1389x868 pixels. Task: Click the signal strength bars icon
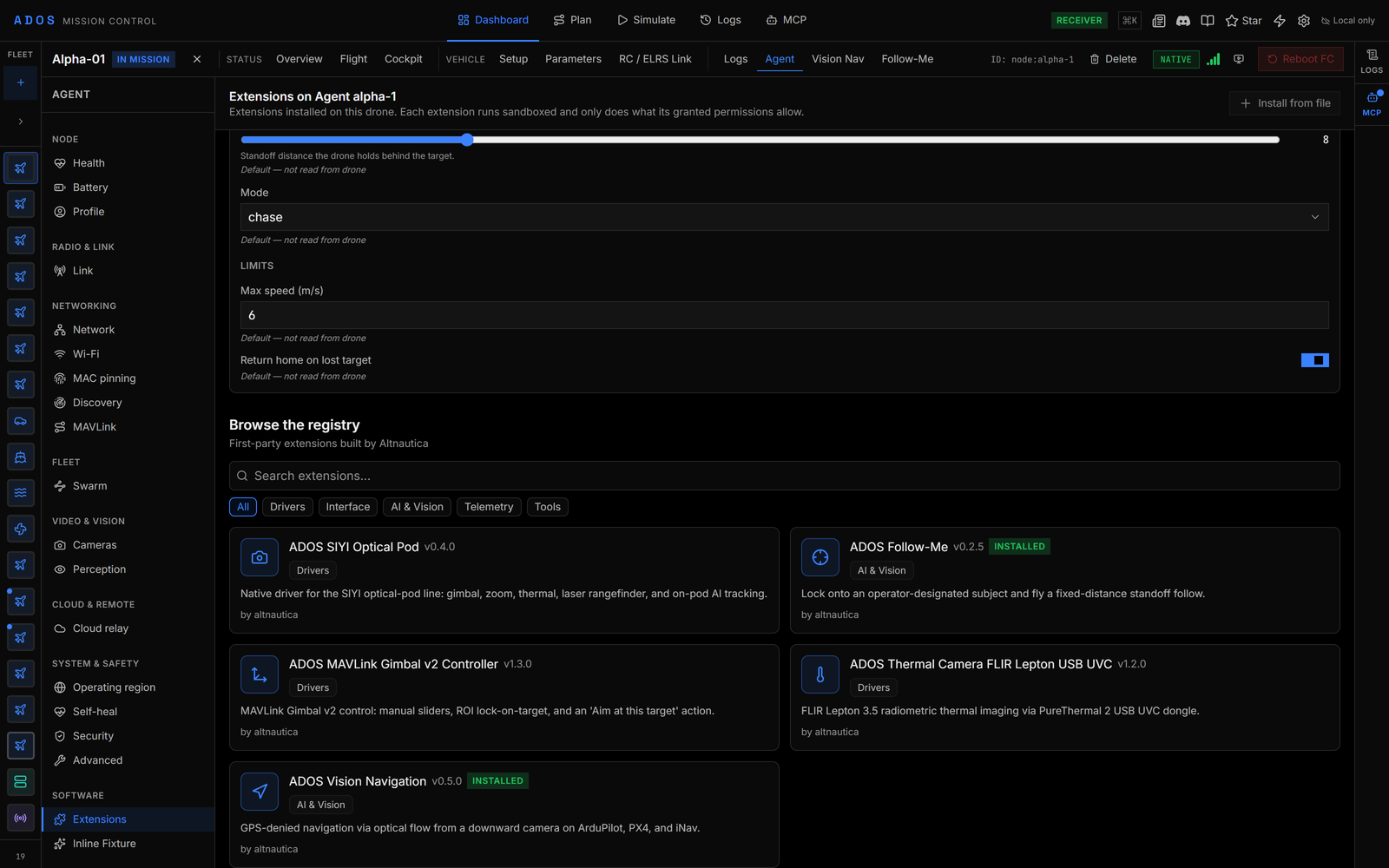coord(1214,59)
